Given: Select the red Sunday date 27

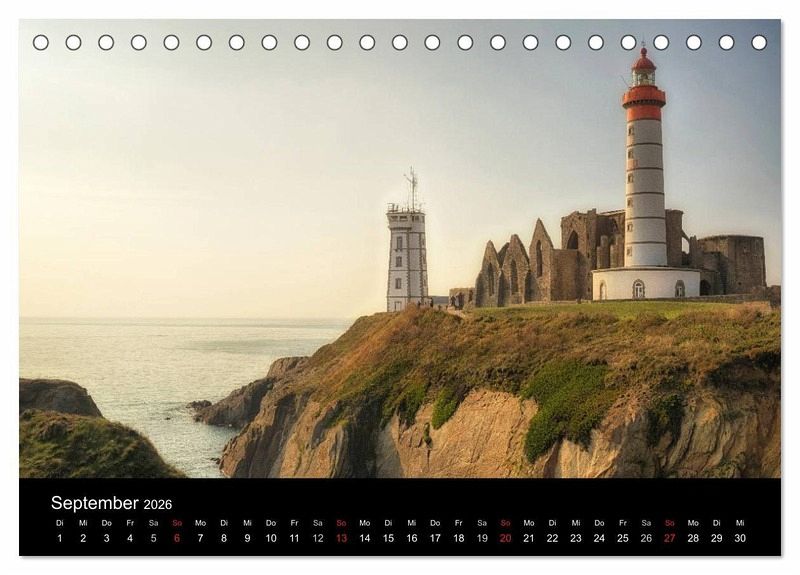Looking at the screenshot, I should click(670, 538).
